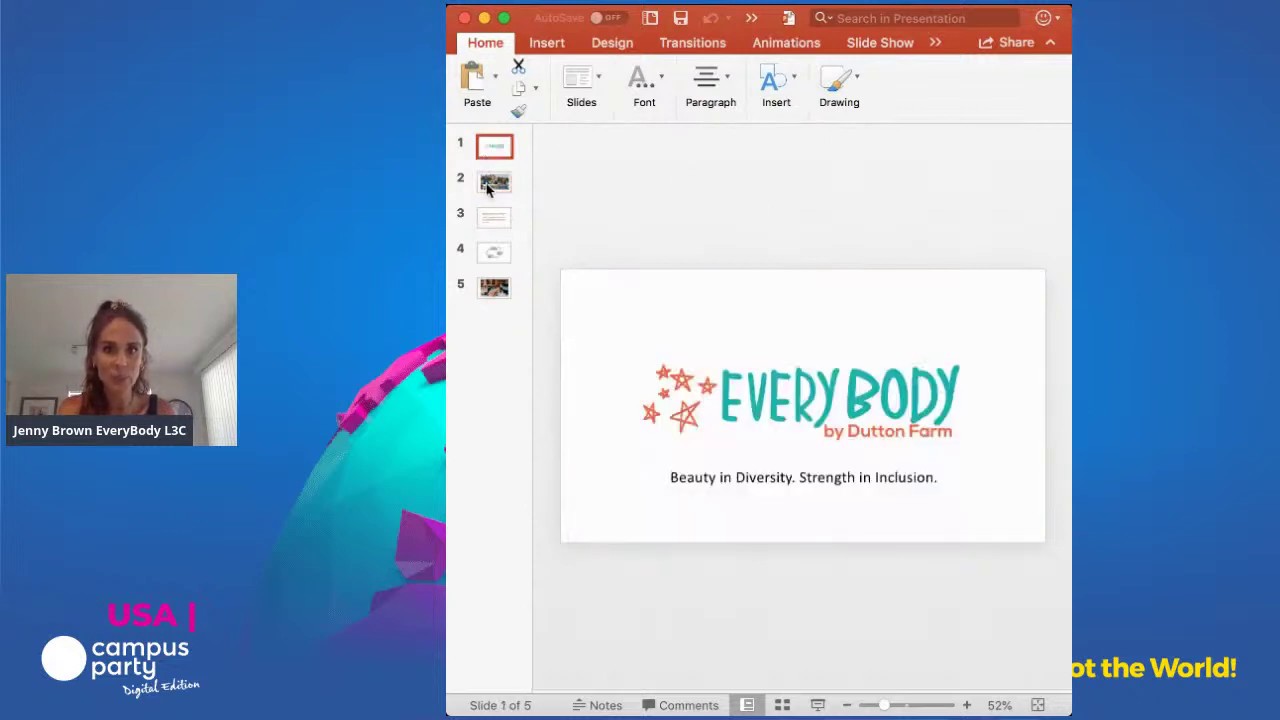Select slide 5 thumbnail
The width and height of the screenshot is (1280, 720).
494,288
